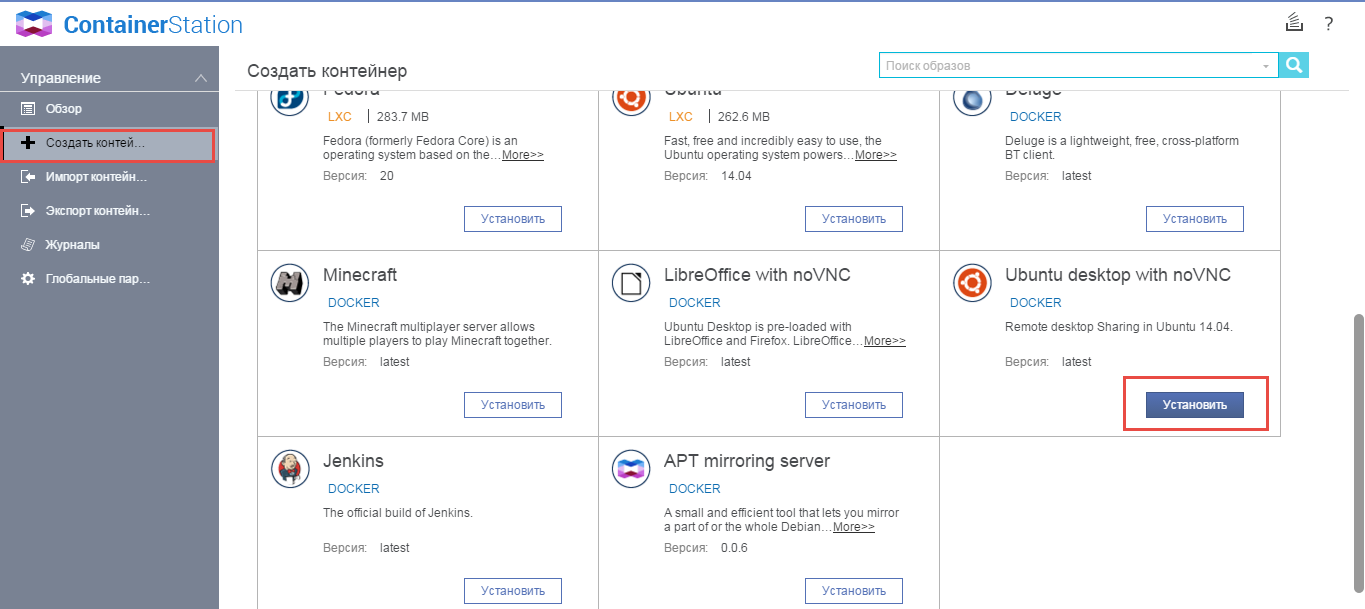Viewport: 1365px width, 609px height.
Task: Click the Jenkins butler icon
Action: 290,469
